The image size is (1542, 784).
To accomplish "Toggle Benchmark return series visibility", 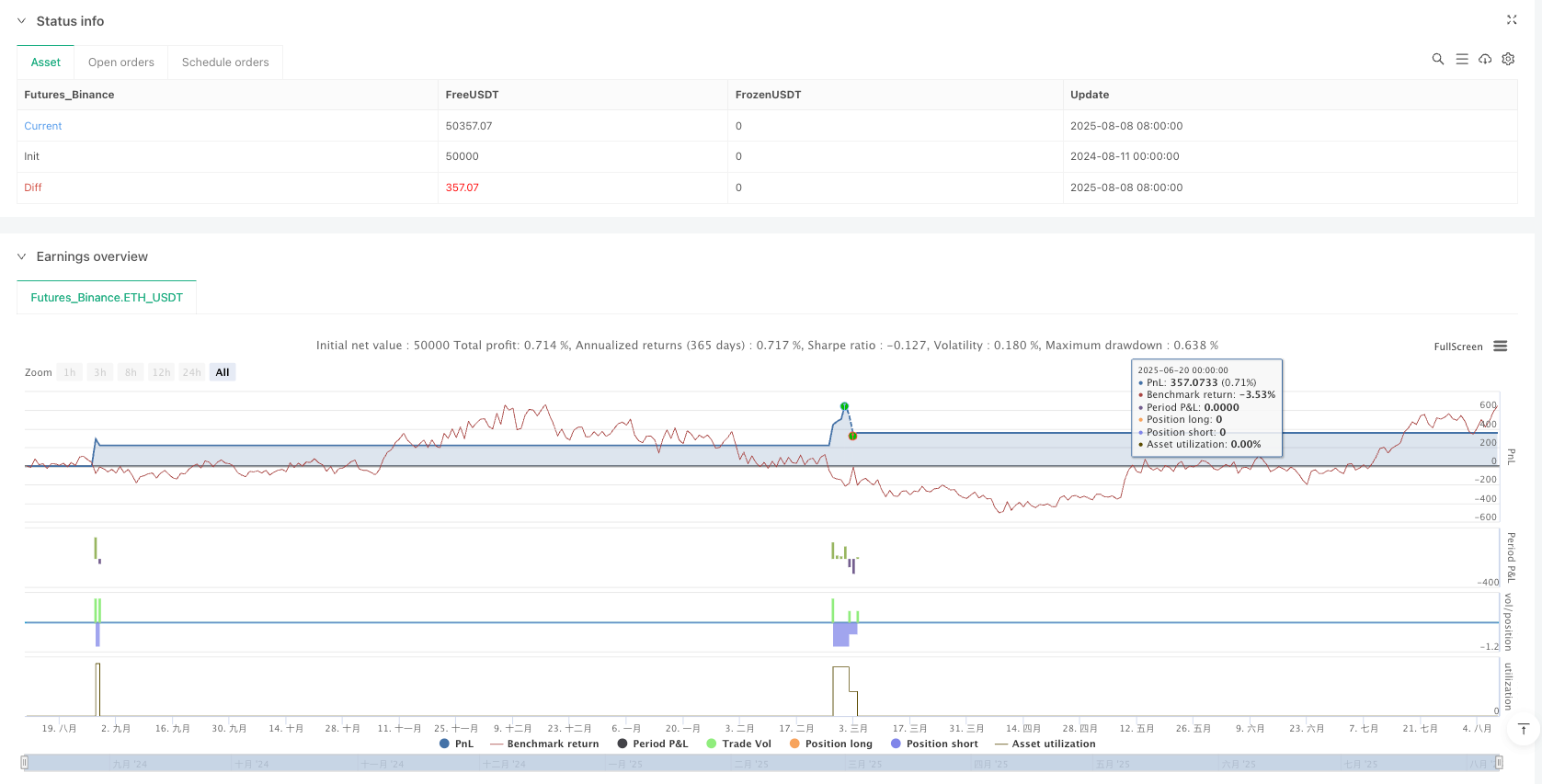I will [544, 744].
